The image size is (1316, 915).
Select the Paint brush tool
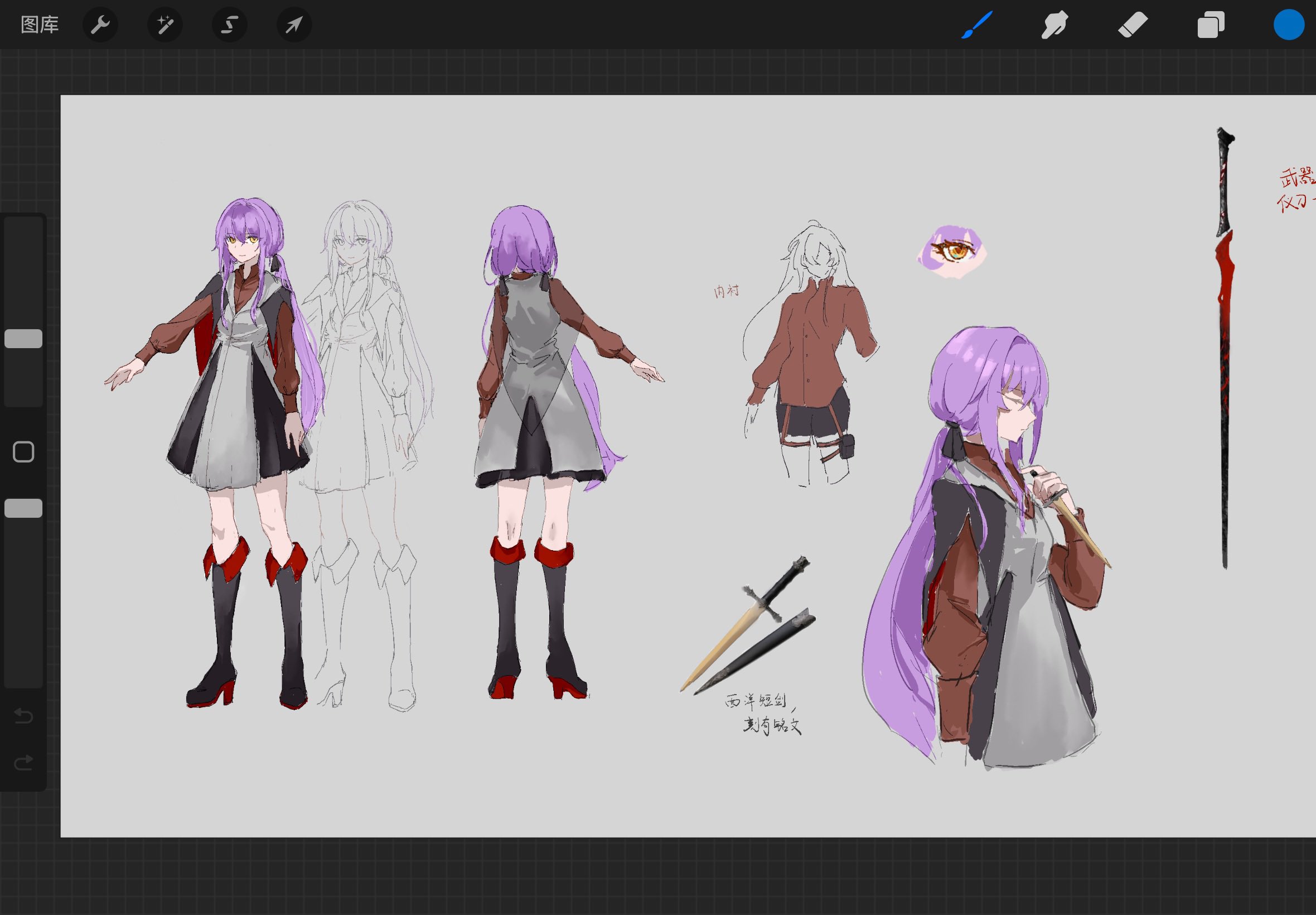[976, 25]
